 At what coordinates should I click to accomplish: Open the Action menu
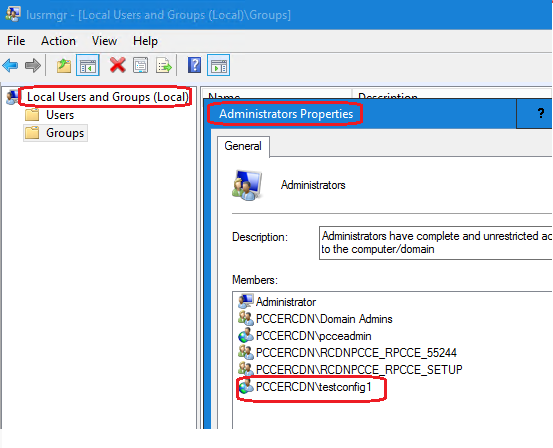click(x=58, y=41)
